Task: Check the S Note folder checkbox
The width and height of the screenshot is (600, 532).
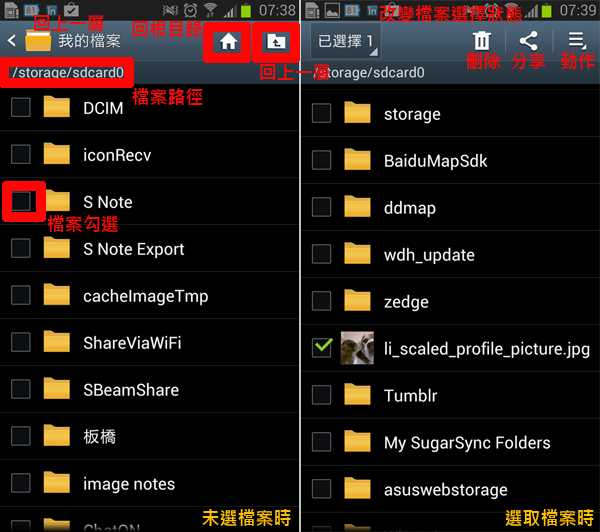Action: pos(21,201)
